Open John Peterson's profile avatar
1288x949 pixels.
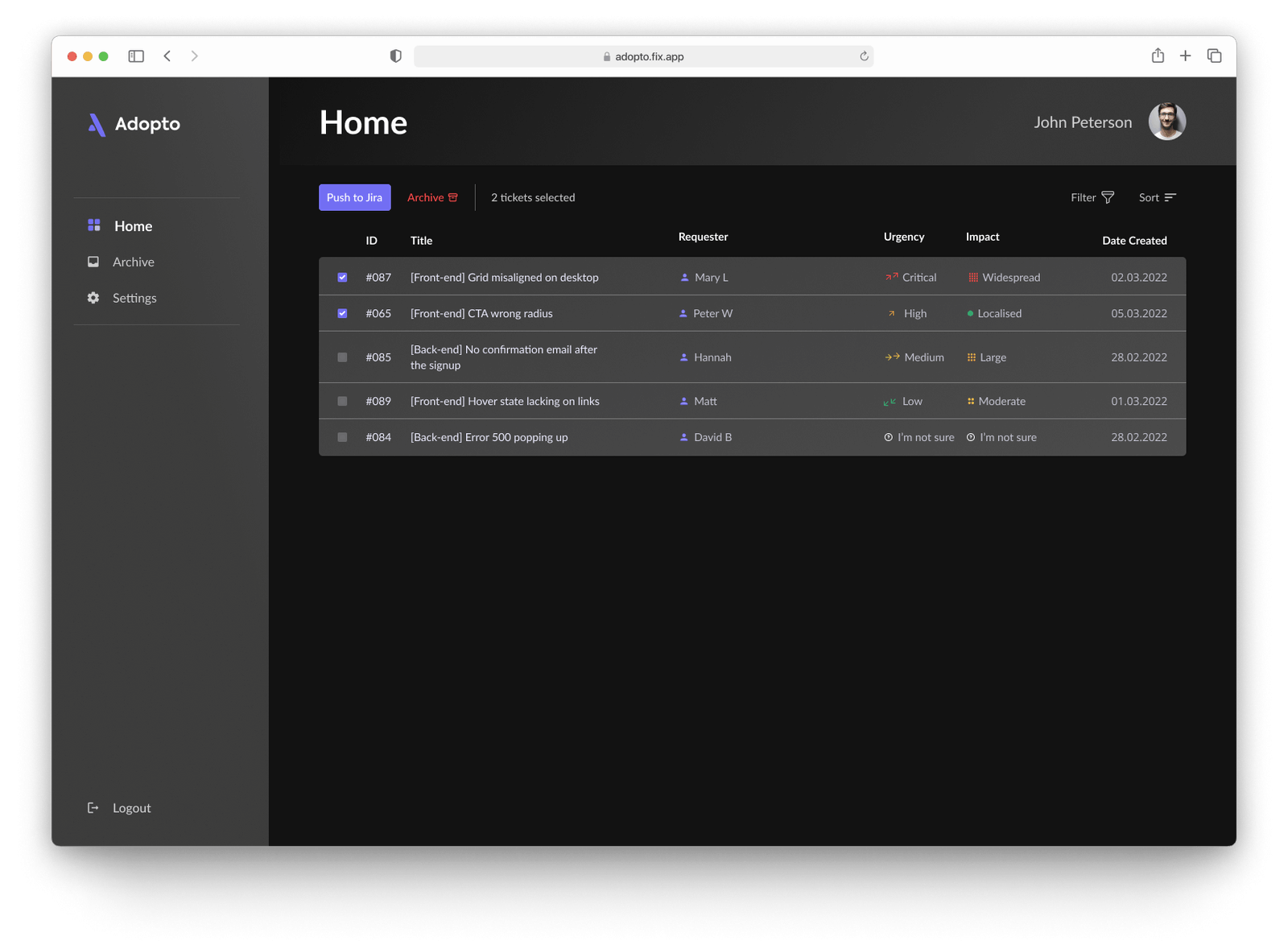[1166, 122]
